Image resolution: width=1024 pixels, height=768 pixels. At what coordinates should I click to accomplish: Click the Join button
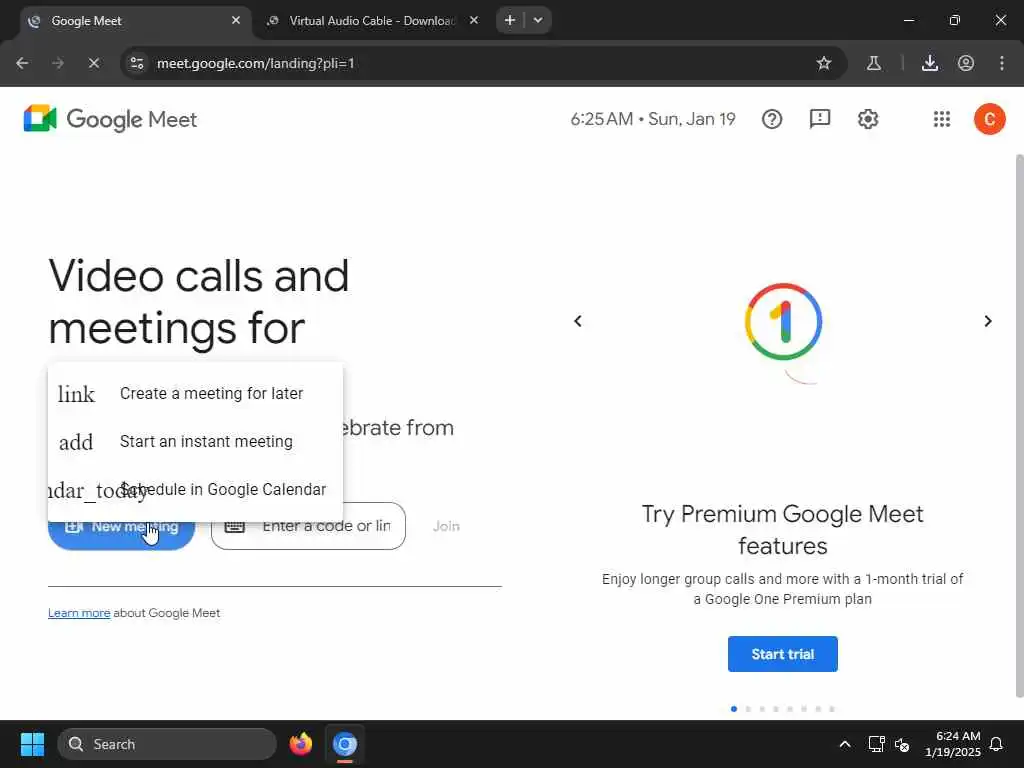[x=446, y=526]
